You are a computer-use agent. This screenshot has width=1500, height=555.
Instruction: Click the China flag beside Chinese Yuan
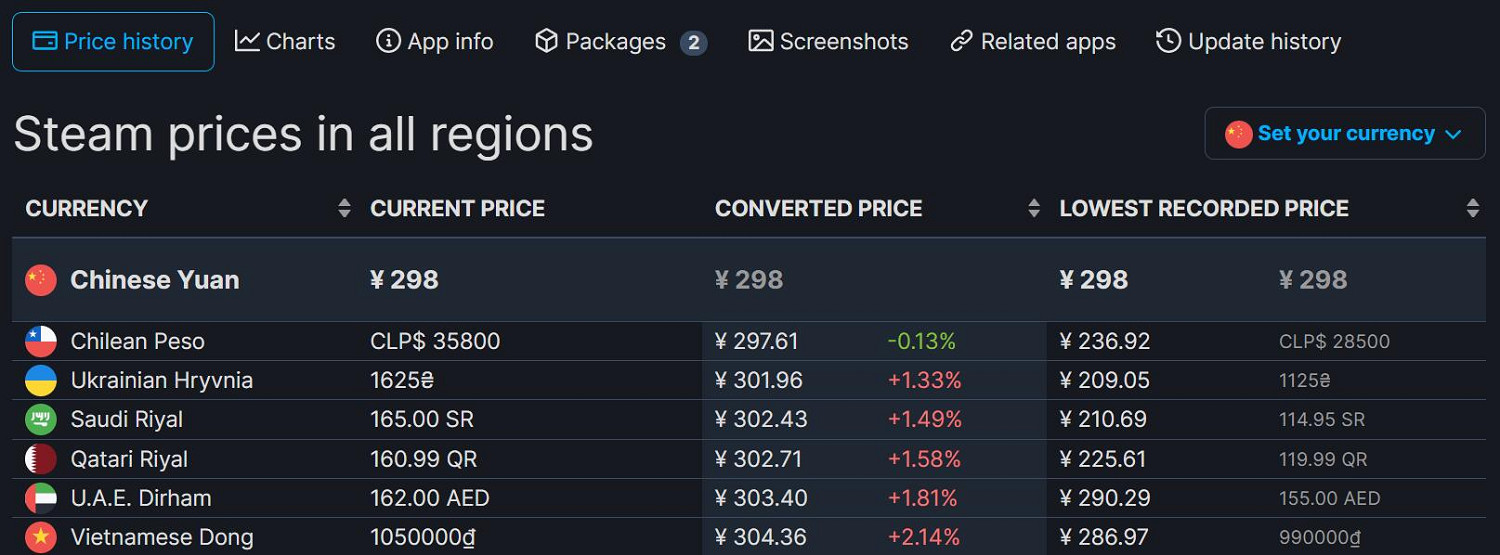(x=41, y=280)
